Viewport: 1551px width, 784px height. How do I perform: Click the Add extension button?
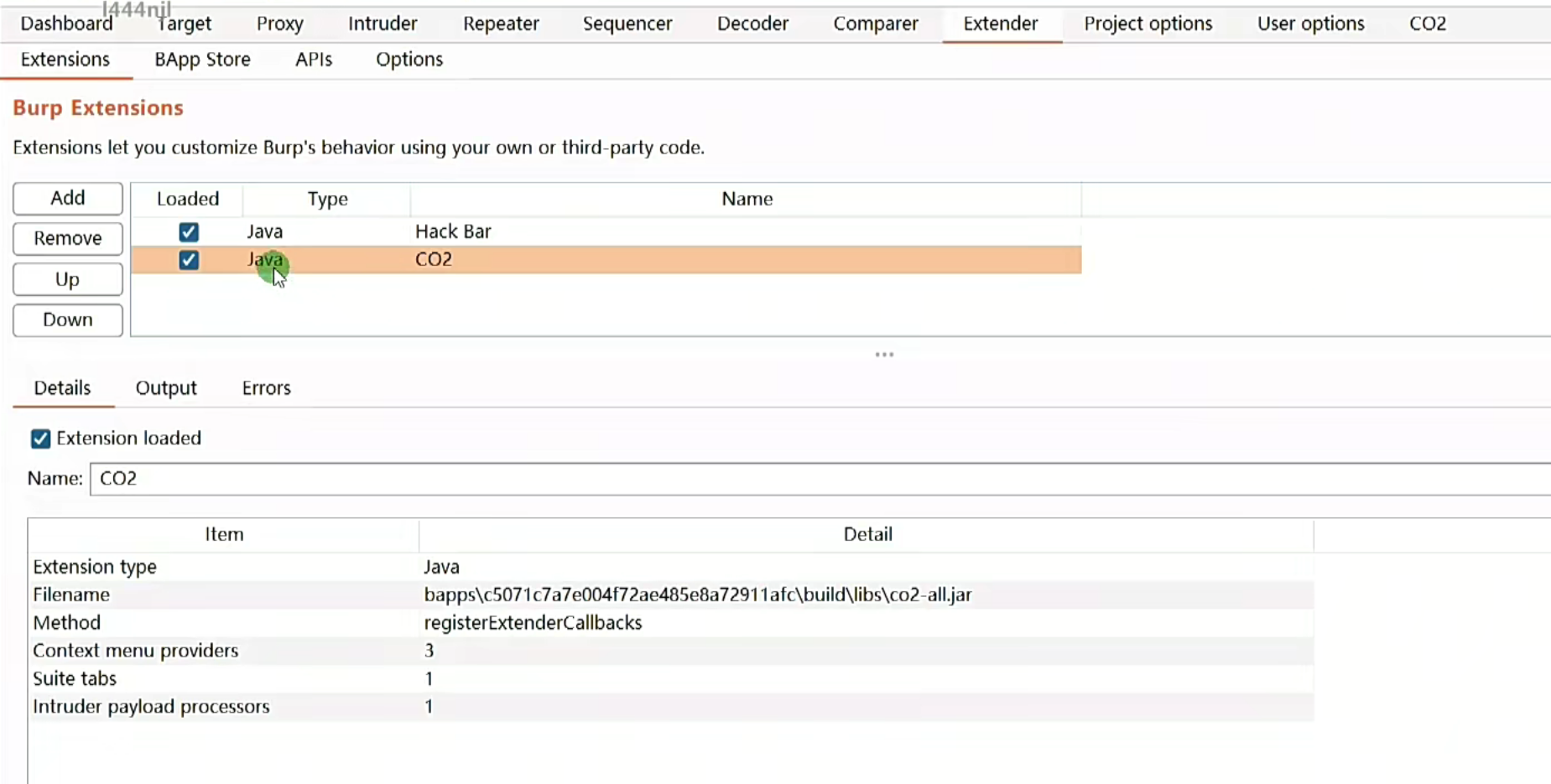68,198
